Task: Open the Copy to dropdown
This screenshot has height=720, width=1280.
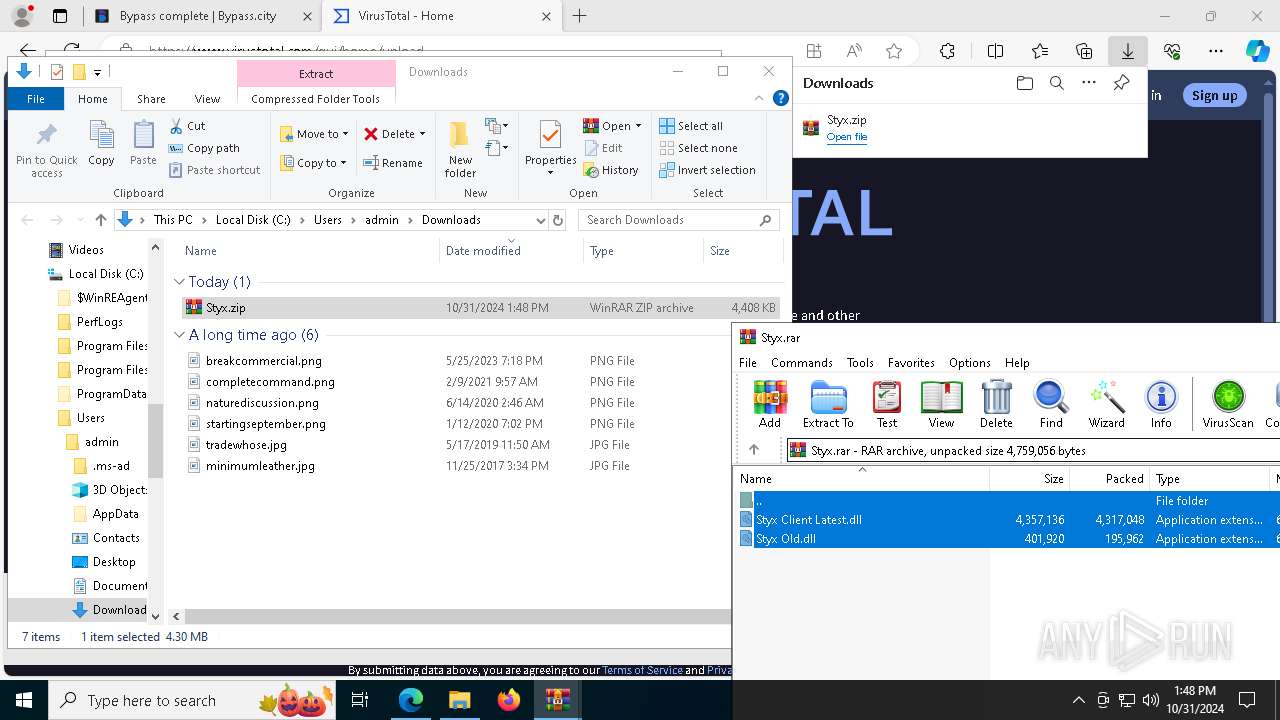Action: click(313, 163)
